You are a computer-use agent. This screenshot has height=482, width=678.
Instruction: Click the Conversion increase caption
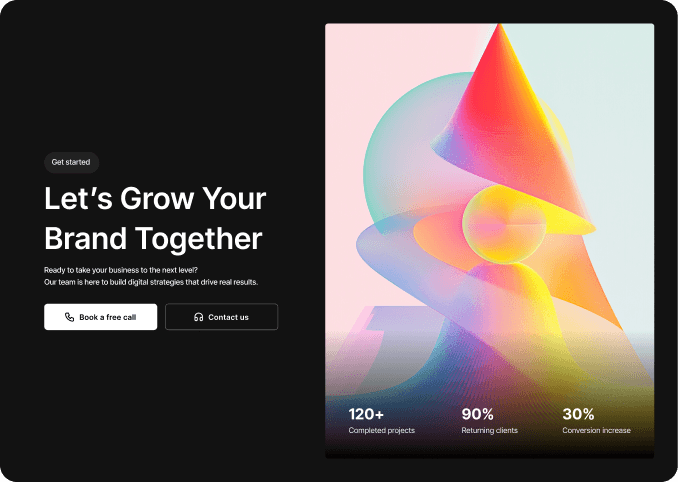point(596,431)
